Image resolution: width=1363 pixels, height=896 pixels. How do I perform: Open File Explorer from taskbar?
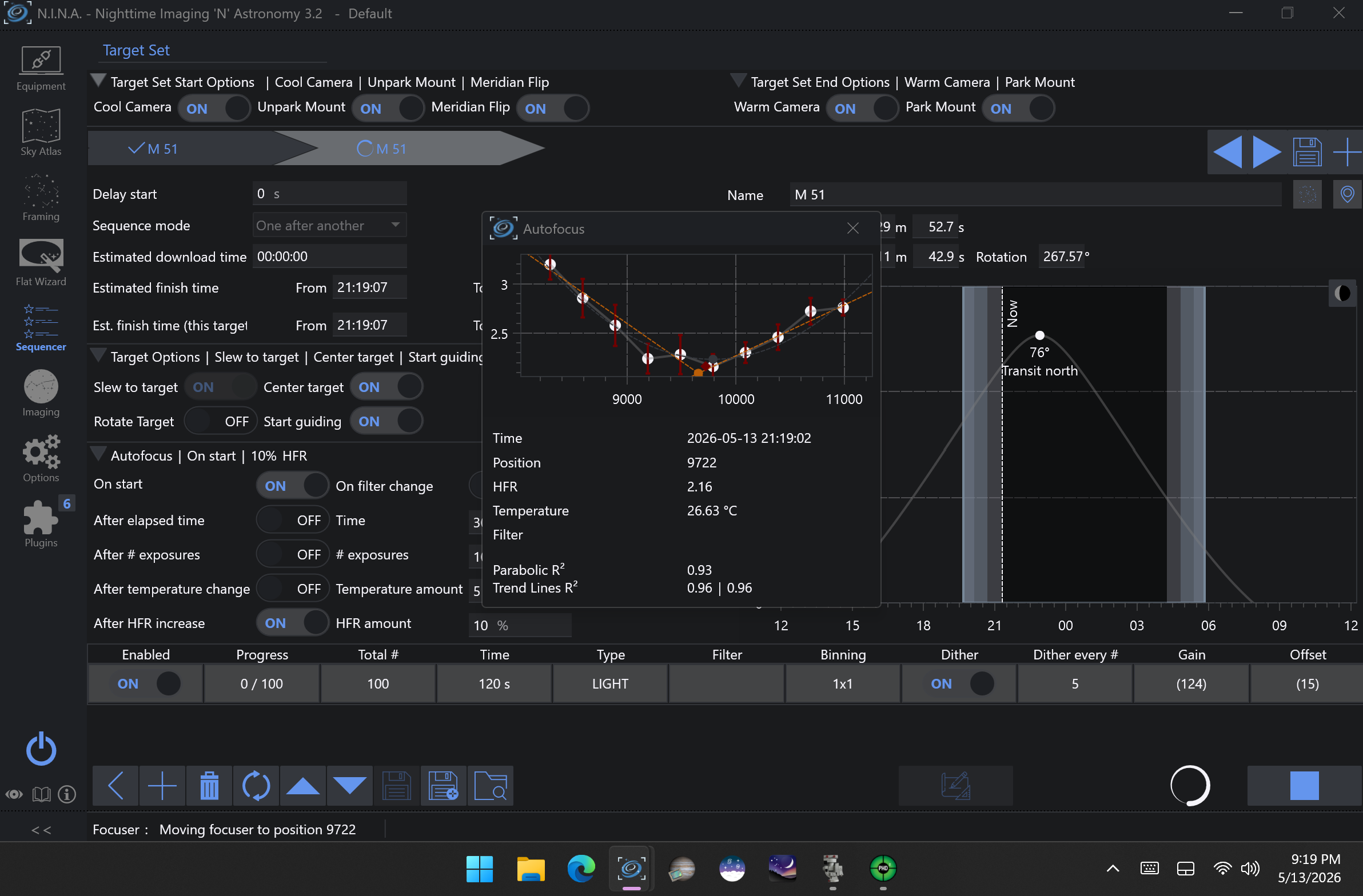tap(531, 869)
